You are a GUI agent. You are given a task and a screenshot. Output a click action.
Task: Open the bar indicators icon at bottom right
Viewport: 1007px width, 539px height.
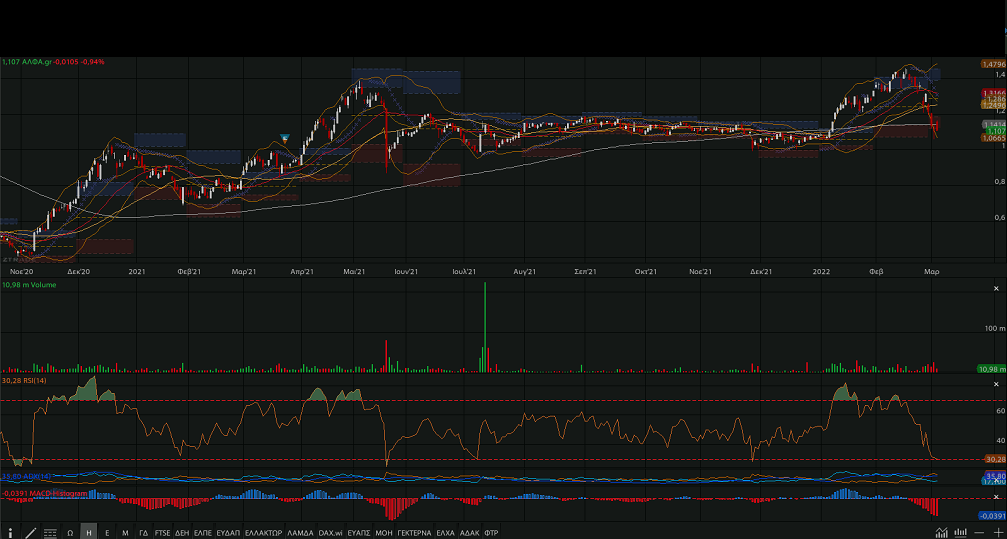(x=959, y=533)
